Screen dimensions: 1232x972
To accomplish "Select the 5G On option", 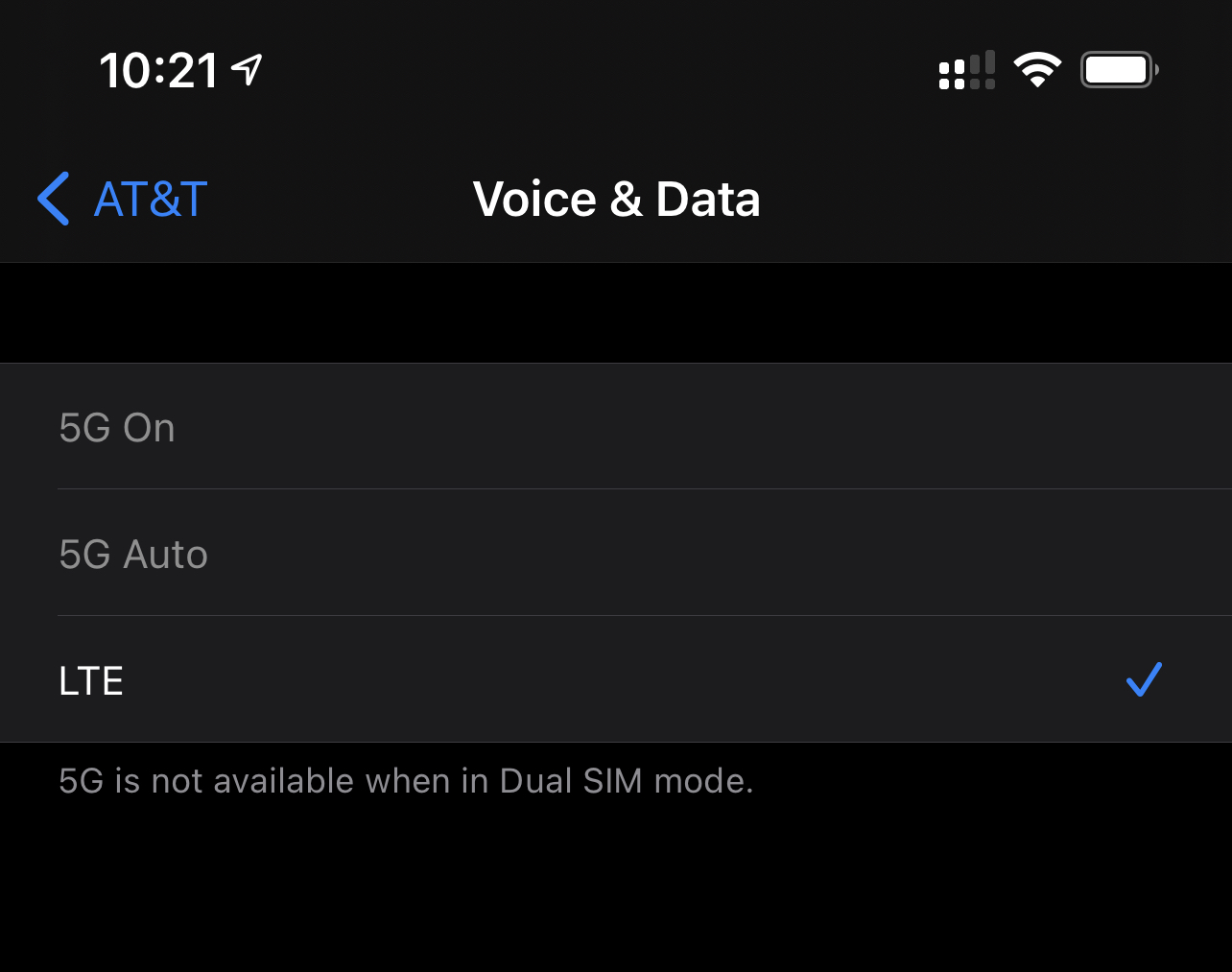I will coord(616,427).
